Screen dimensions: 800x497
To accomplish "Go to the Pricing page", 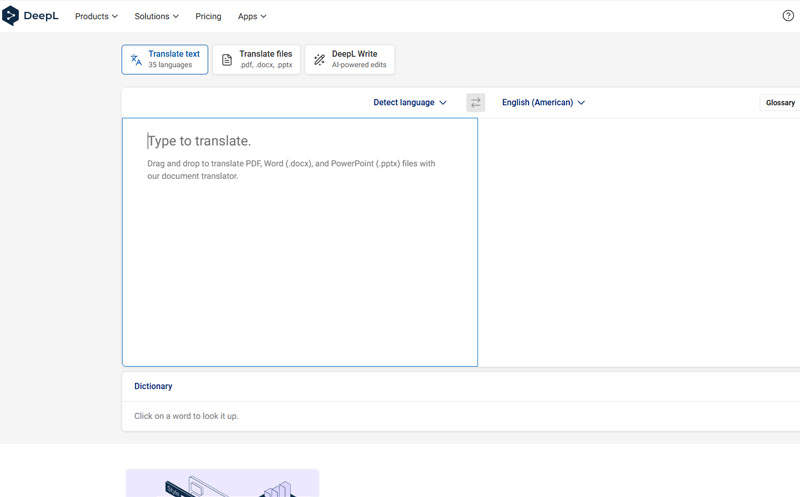I will click(x=208, y=16).
